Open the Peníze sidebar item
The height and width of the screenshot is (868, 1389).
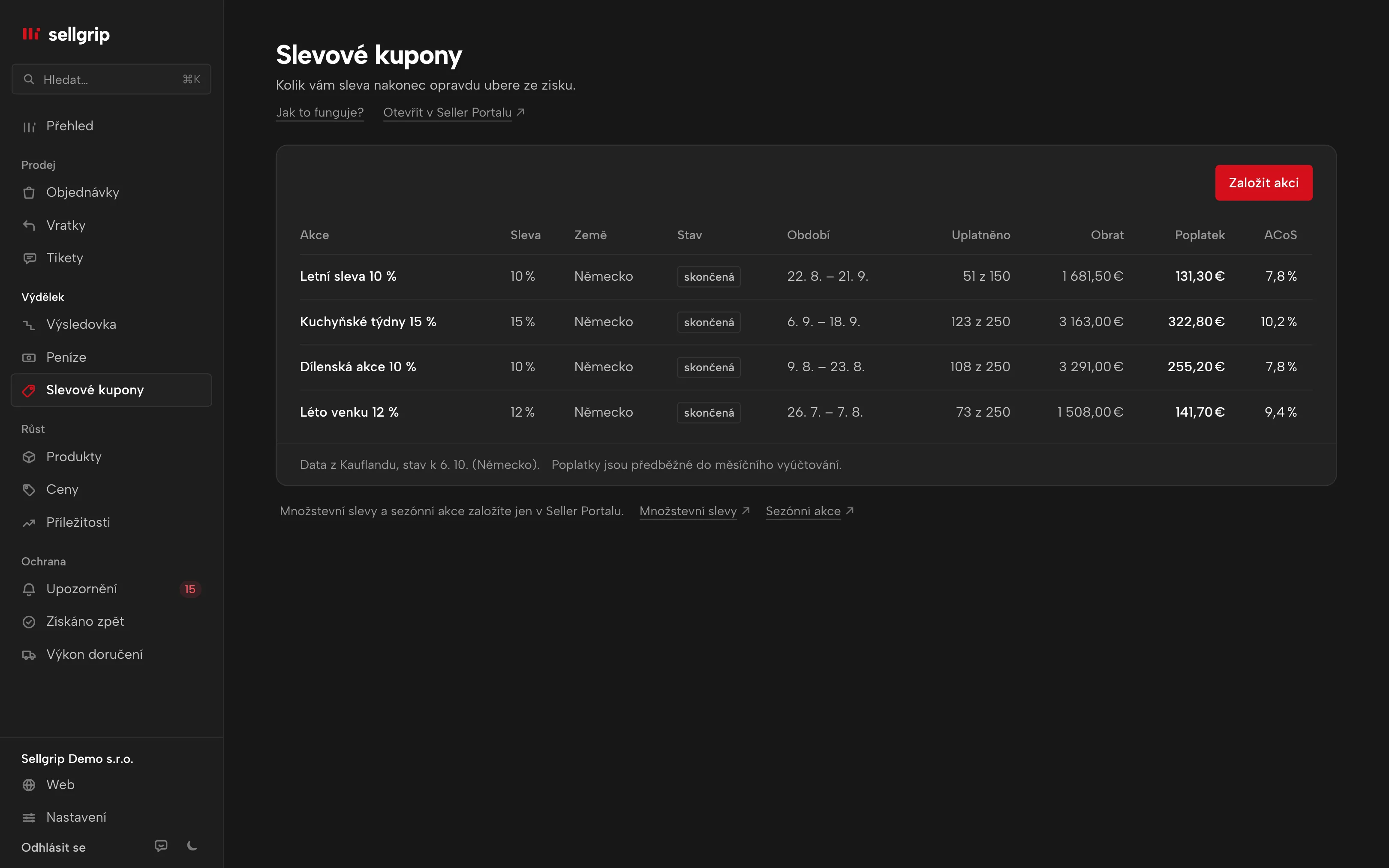click(111, 357)
